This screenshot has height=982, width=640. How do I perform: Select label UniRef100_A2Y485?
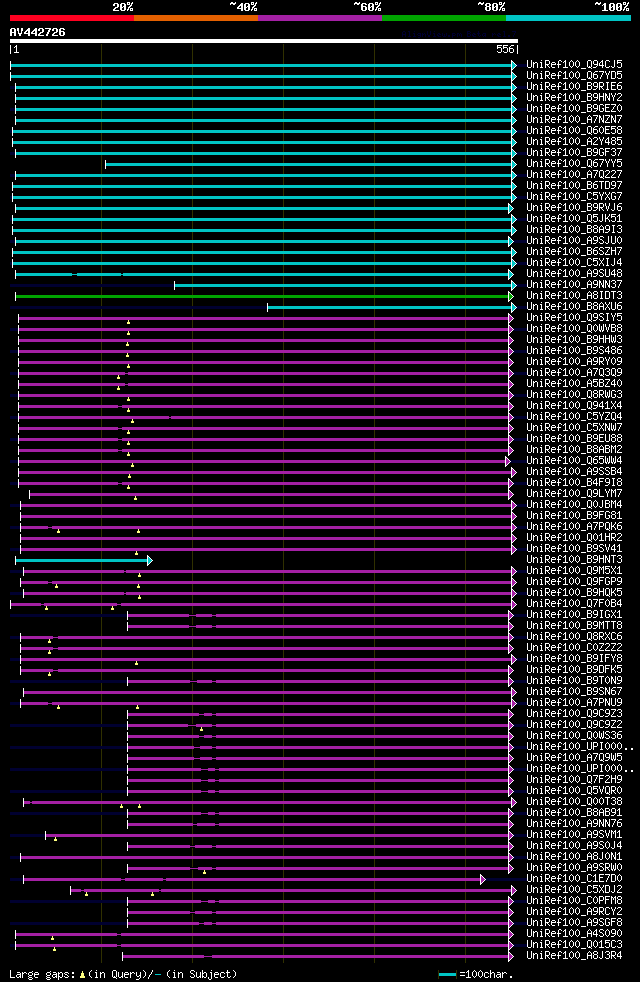coord(574,142)
